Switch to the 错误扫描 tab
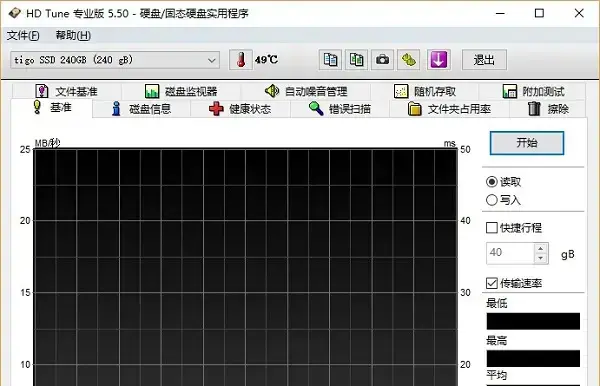 [340, 109]
